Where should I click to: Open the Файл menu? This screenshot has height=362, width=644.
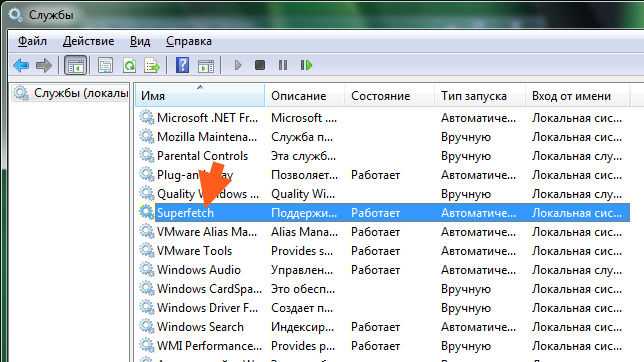[32, 41]
